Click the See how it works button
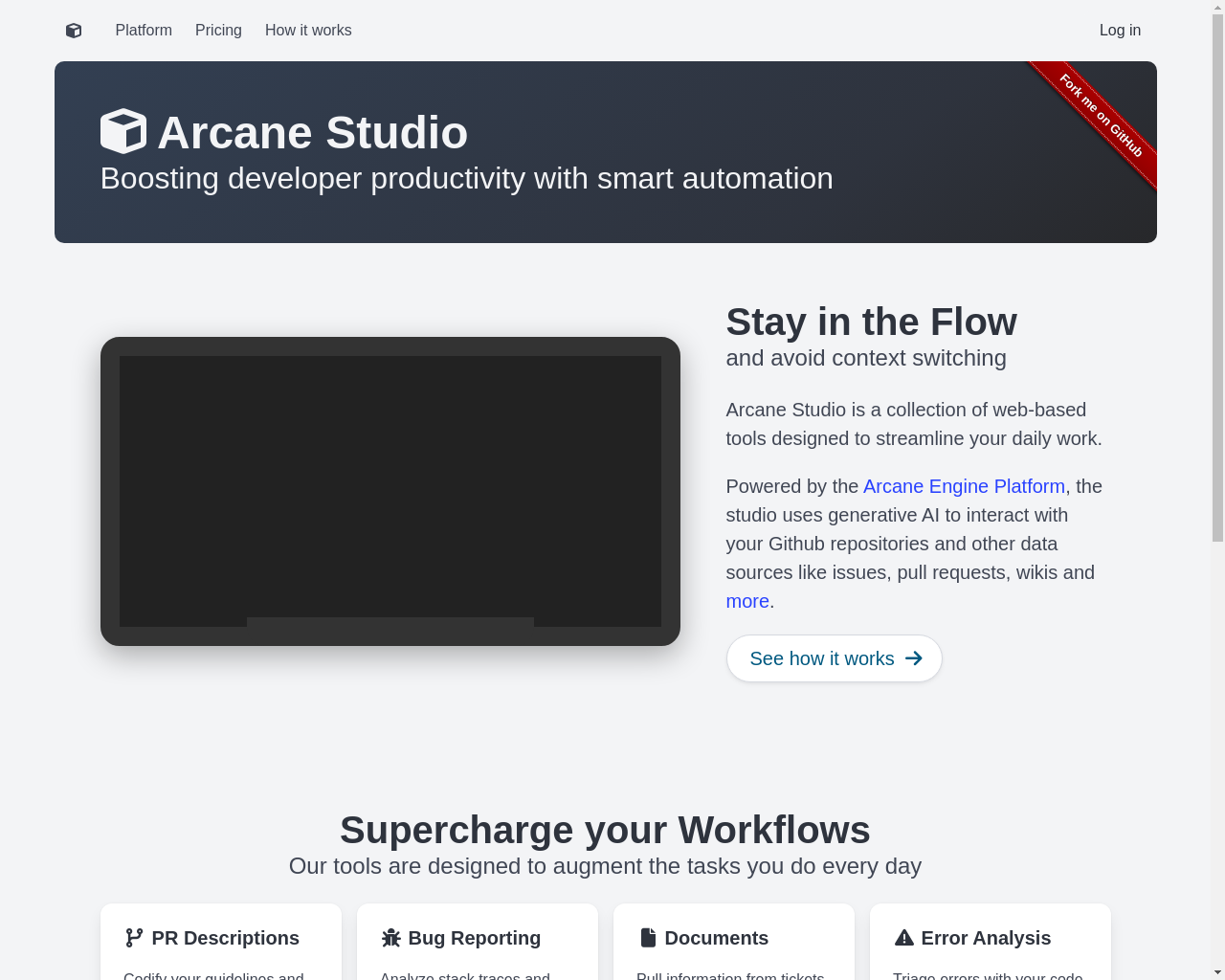 click(834, 658)
